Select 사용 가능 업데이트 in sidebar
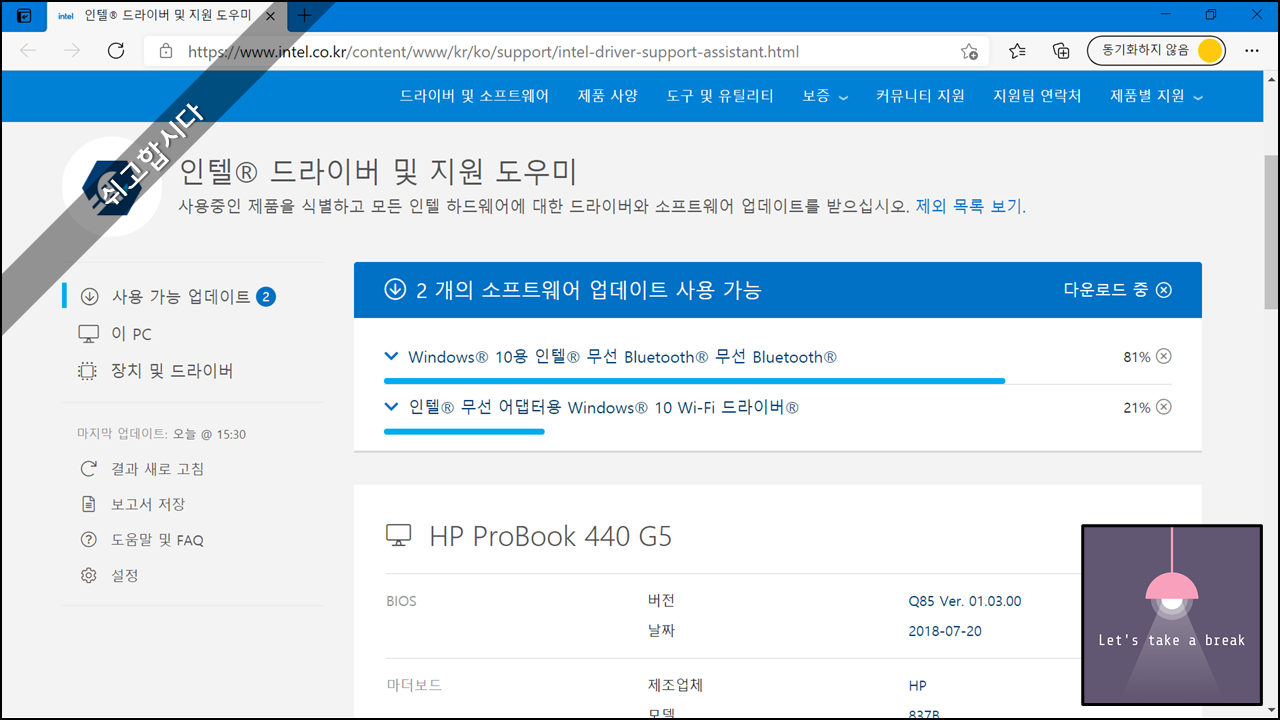This screenshot has height=720, width=1280. pos(181,297)
